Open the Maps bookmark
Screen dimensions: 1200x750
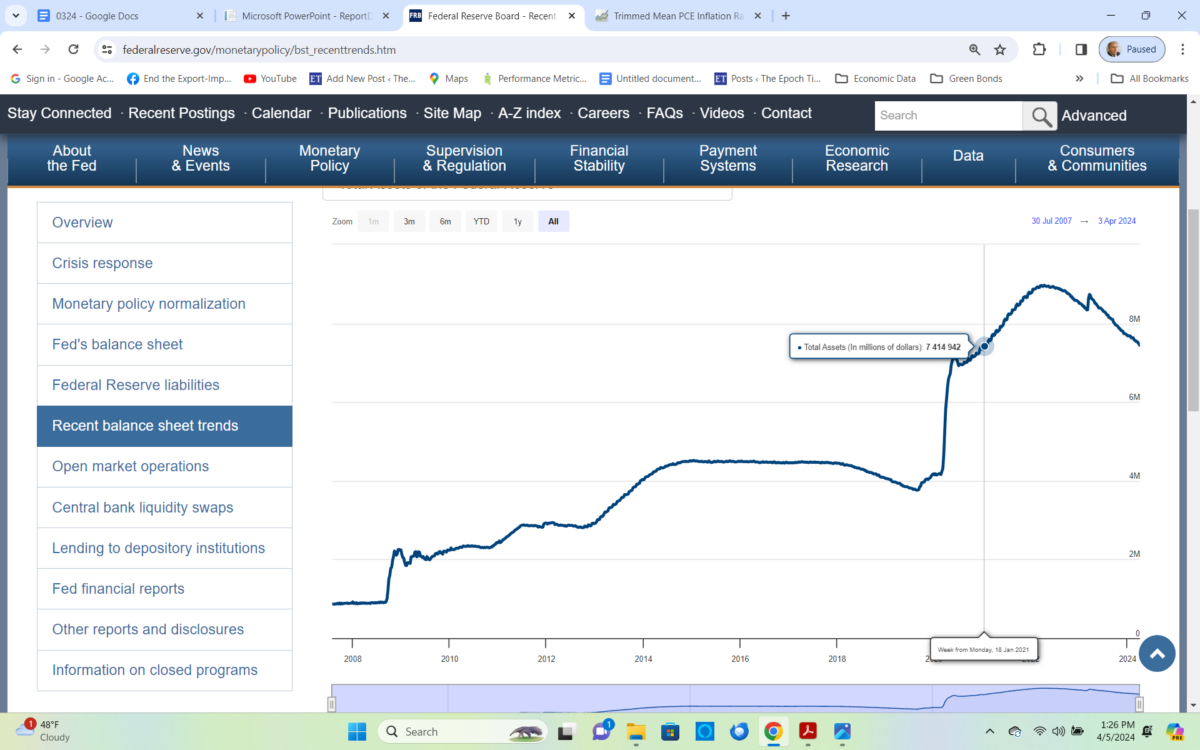tap(448, 78)
